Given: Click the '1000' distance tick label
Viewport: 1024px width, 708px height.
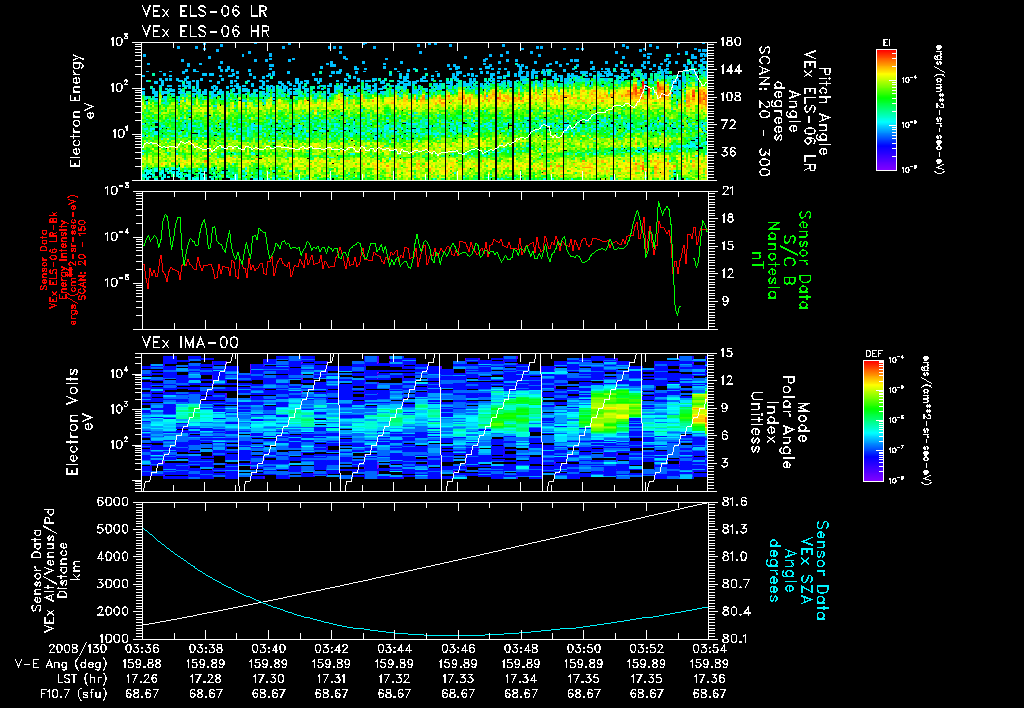Looking at the screenshot, I should (x=112, y=639).
